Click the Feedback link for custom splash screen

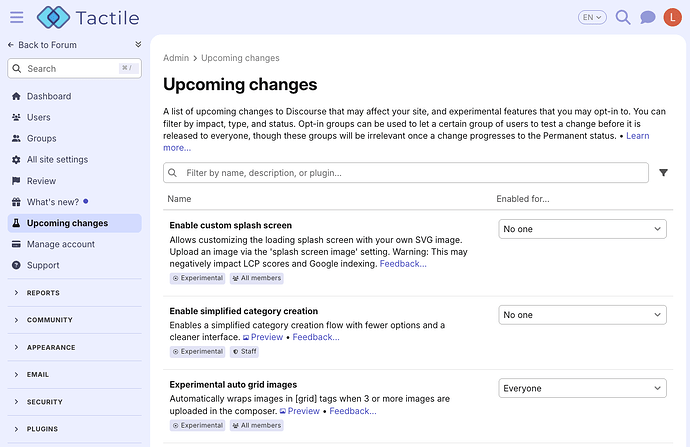point(403,264)
